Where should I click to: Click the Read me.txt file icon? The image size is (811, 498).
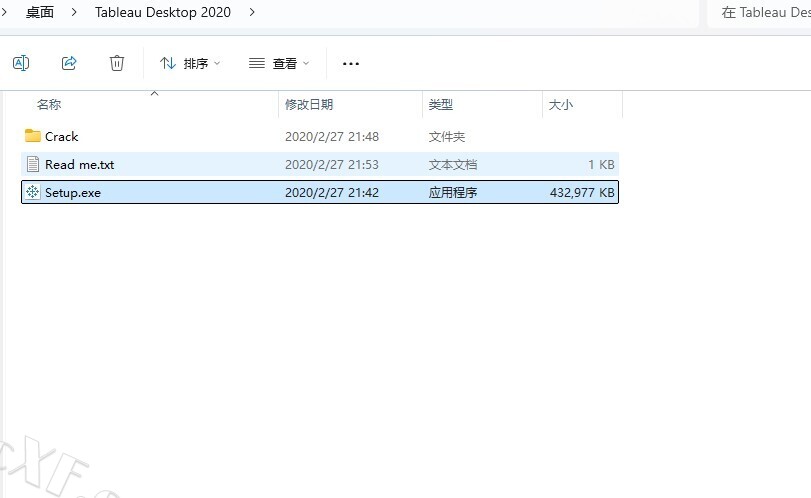point(33,164)
